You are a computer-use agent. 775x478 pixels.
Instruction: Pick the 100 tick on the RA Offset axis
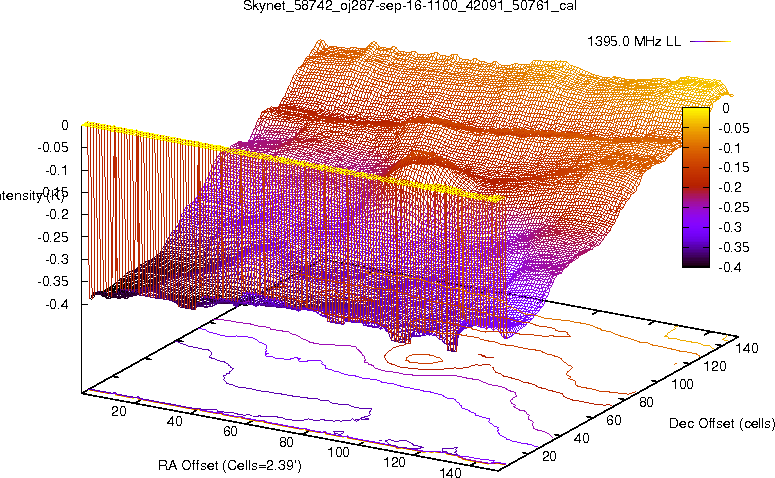tap(339, 452)
